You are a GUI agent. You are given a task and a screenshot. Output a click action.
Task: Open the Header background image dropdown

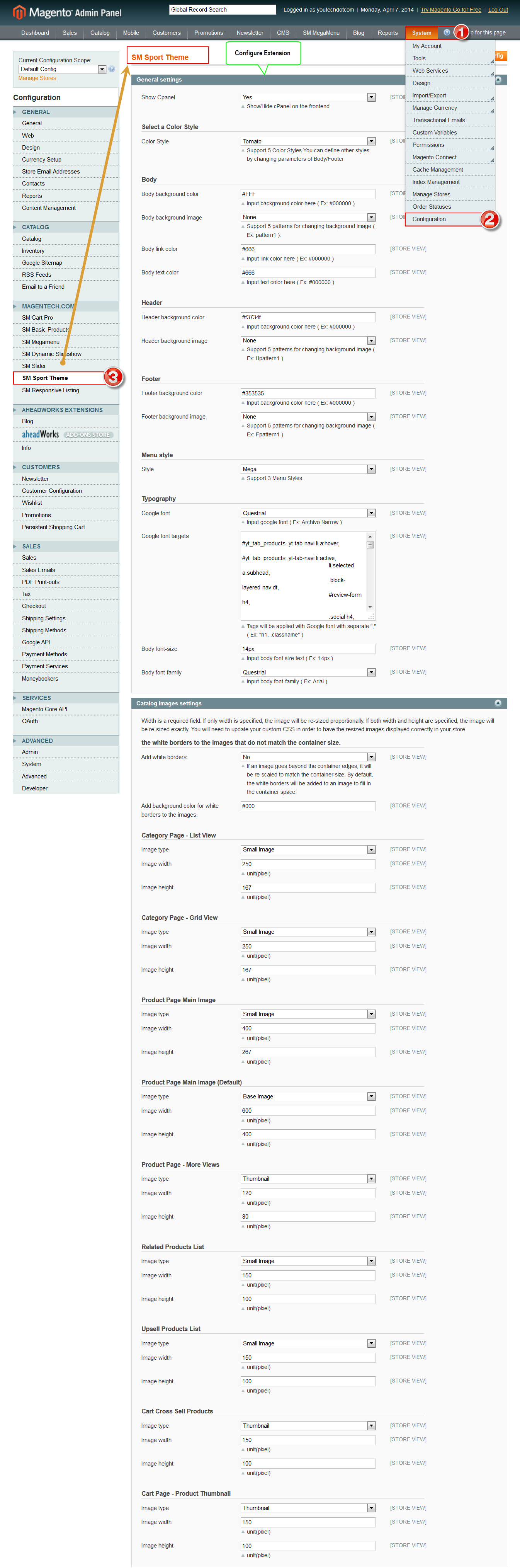[x=308, y=341]
